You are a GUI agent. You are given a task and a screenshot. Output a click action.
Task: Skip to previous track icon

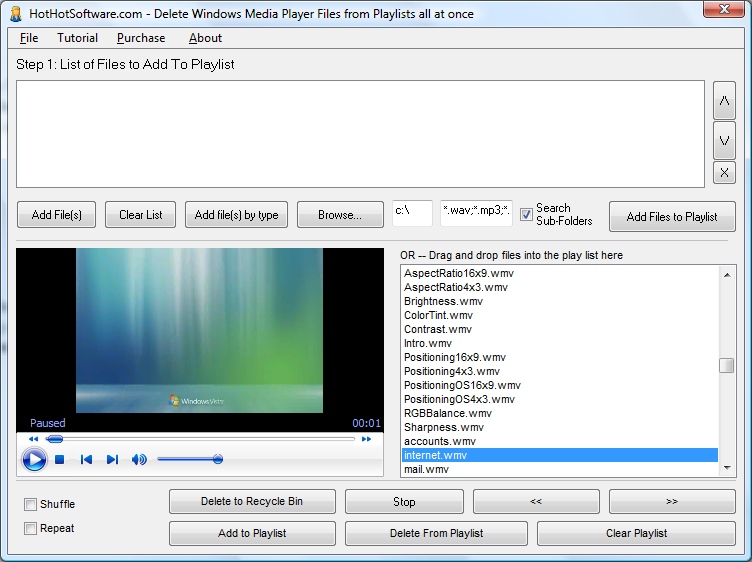[86, 459]
